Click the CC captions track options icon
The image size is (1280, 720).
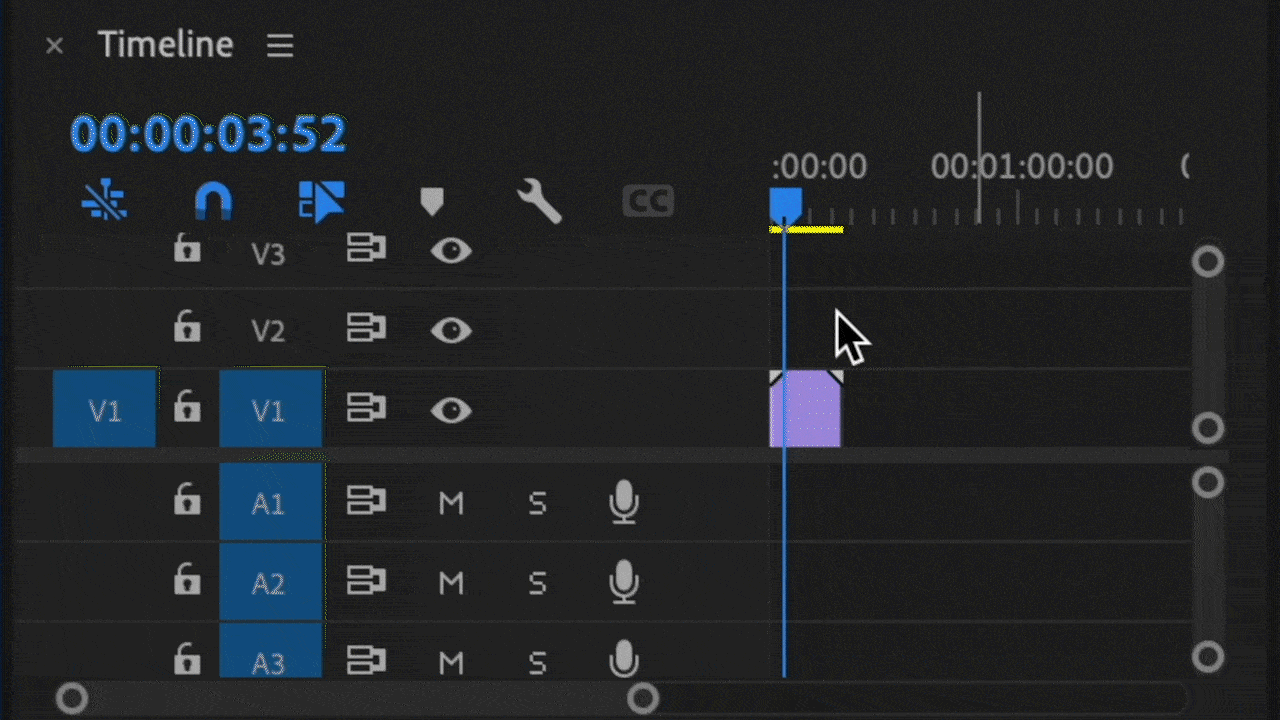(647, 202)
